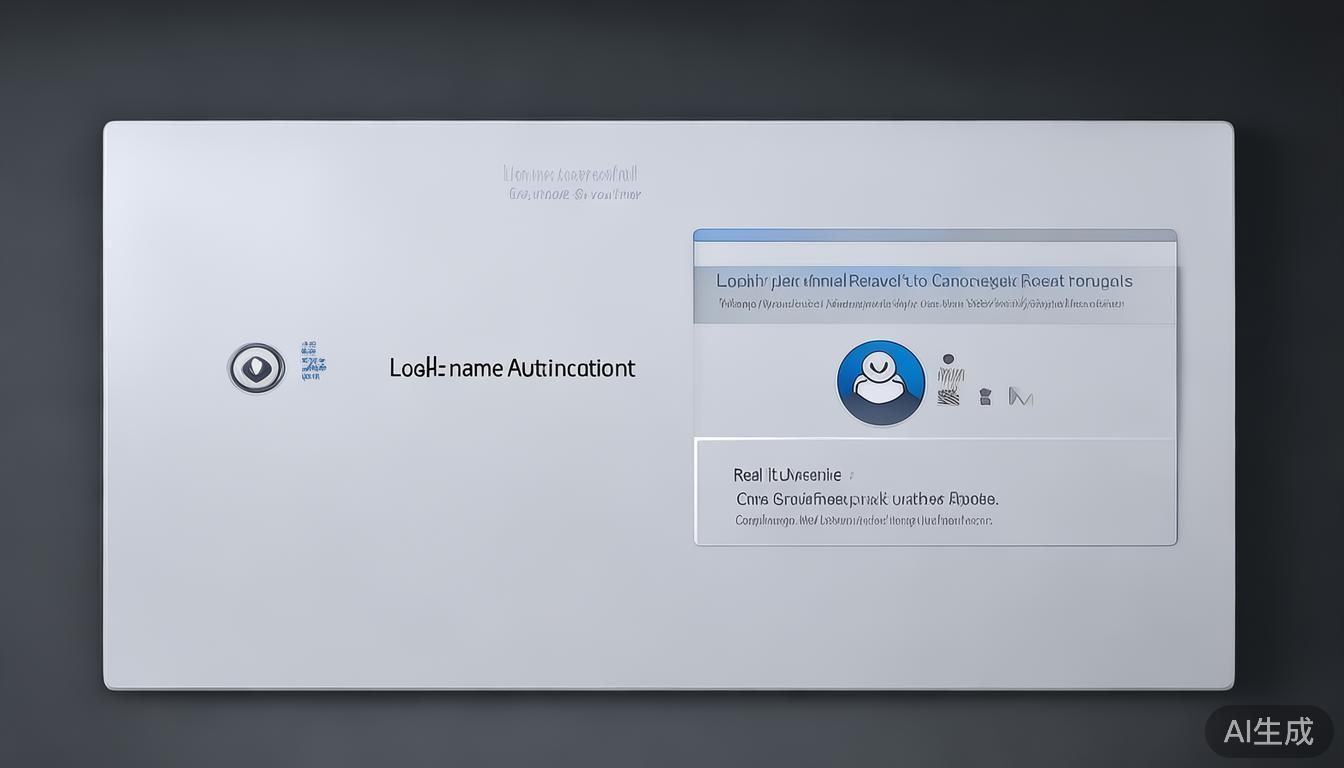
Task: Select the 'Lophr perc' dialog header text
Action: (x=924, y=281)
